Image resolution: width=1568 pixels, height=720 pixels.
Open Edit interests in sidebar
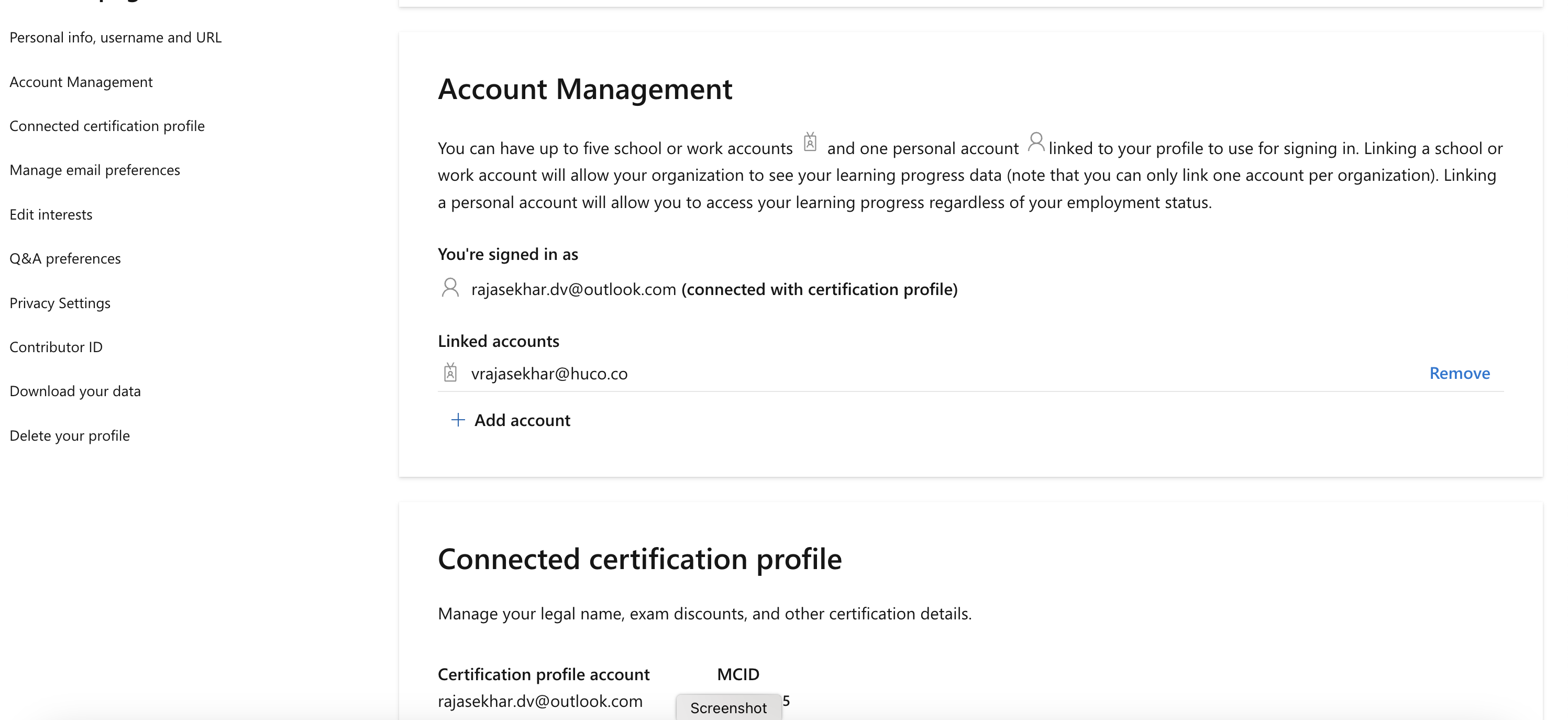(51, 214)
